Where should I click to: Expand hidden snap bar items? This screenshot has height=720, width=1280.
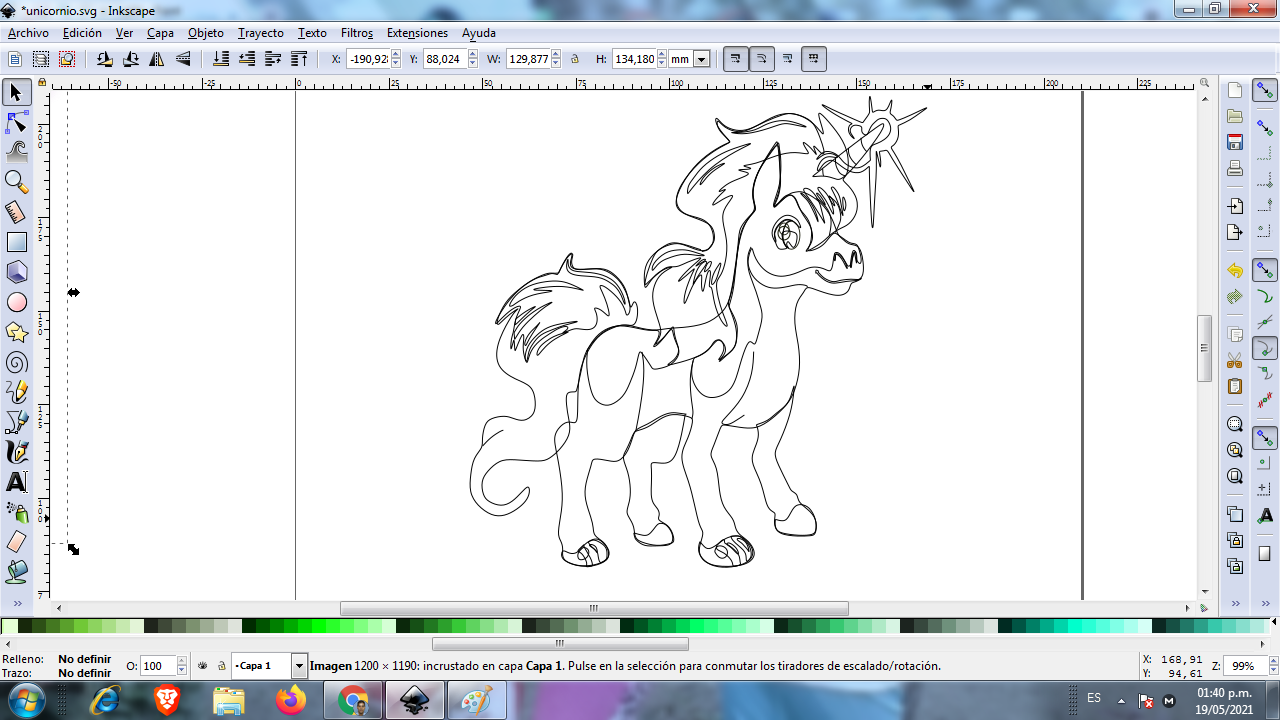(1265, 604)
